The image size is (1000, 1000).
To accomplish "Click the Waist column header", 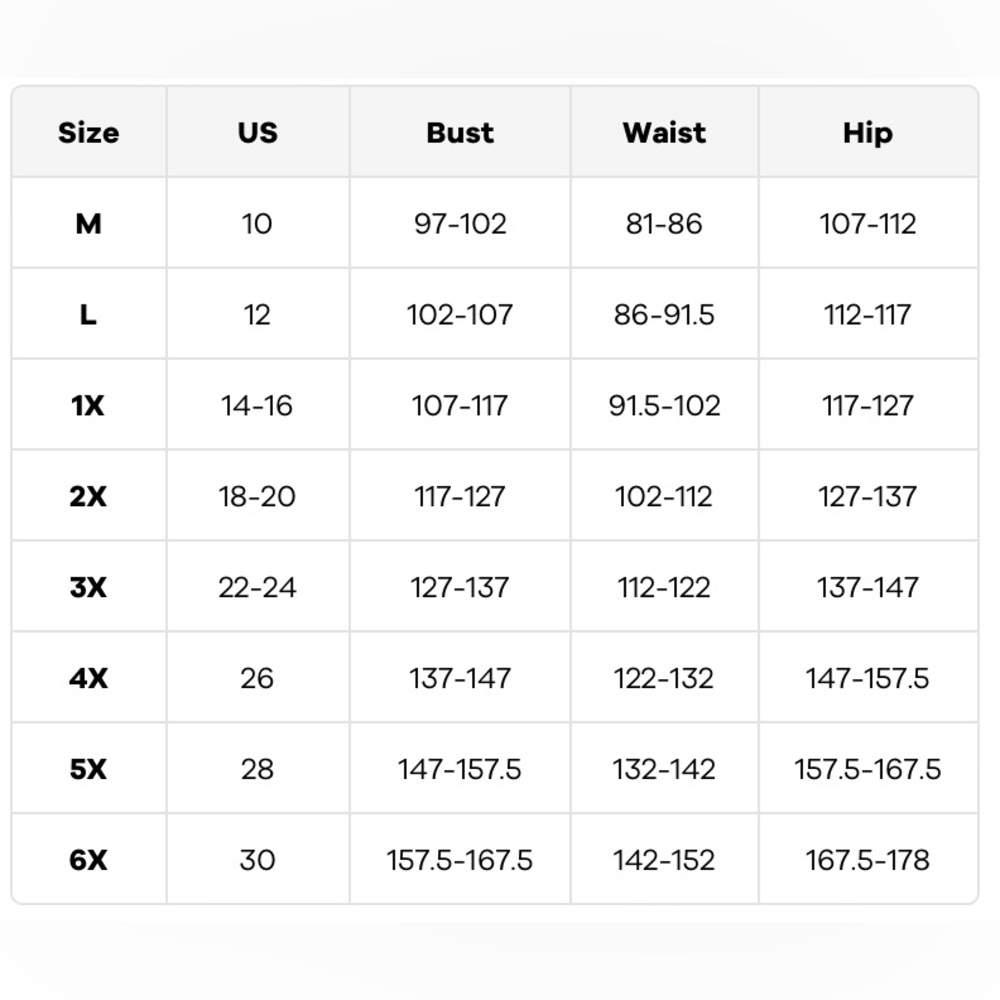I will pyautogui.click(x=664, y=133).
